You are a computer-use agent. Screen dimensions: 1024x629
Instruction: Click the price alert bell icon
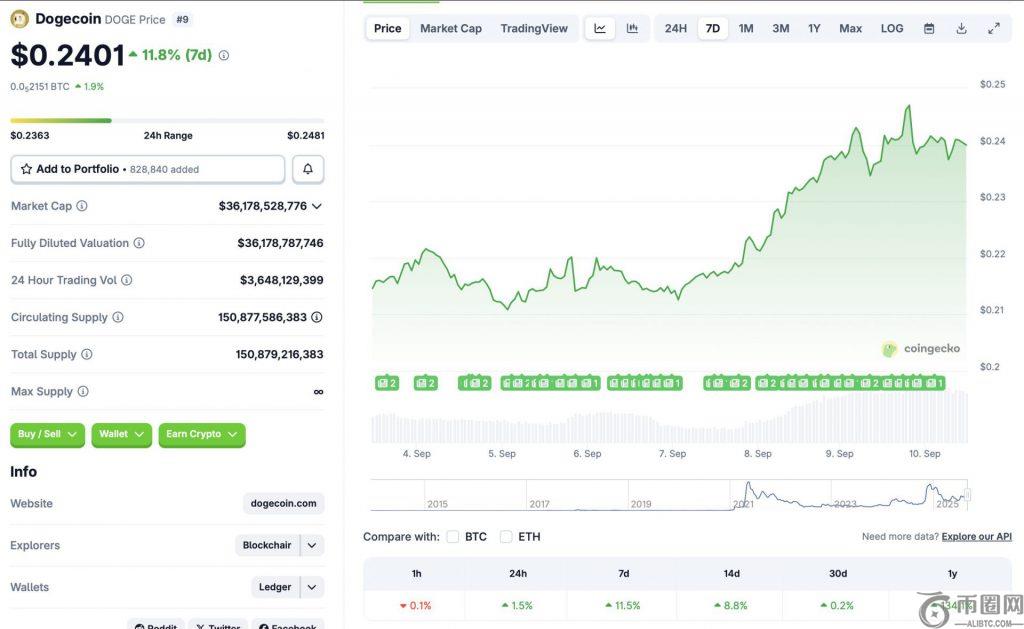tap(308, 169)
